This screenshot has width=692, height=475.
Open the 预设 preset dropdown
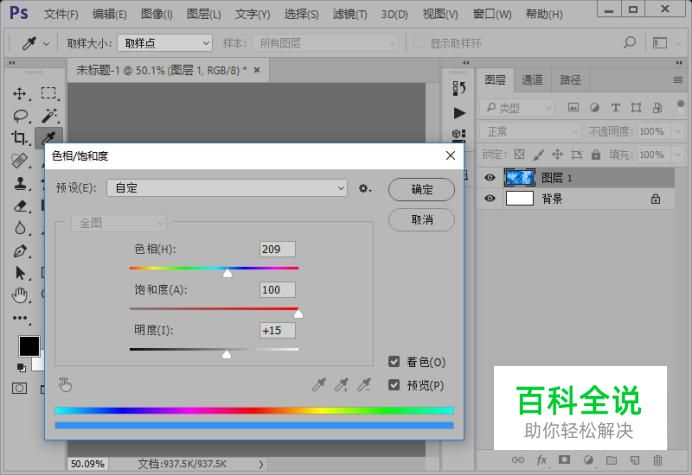(227, 188)
